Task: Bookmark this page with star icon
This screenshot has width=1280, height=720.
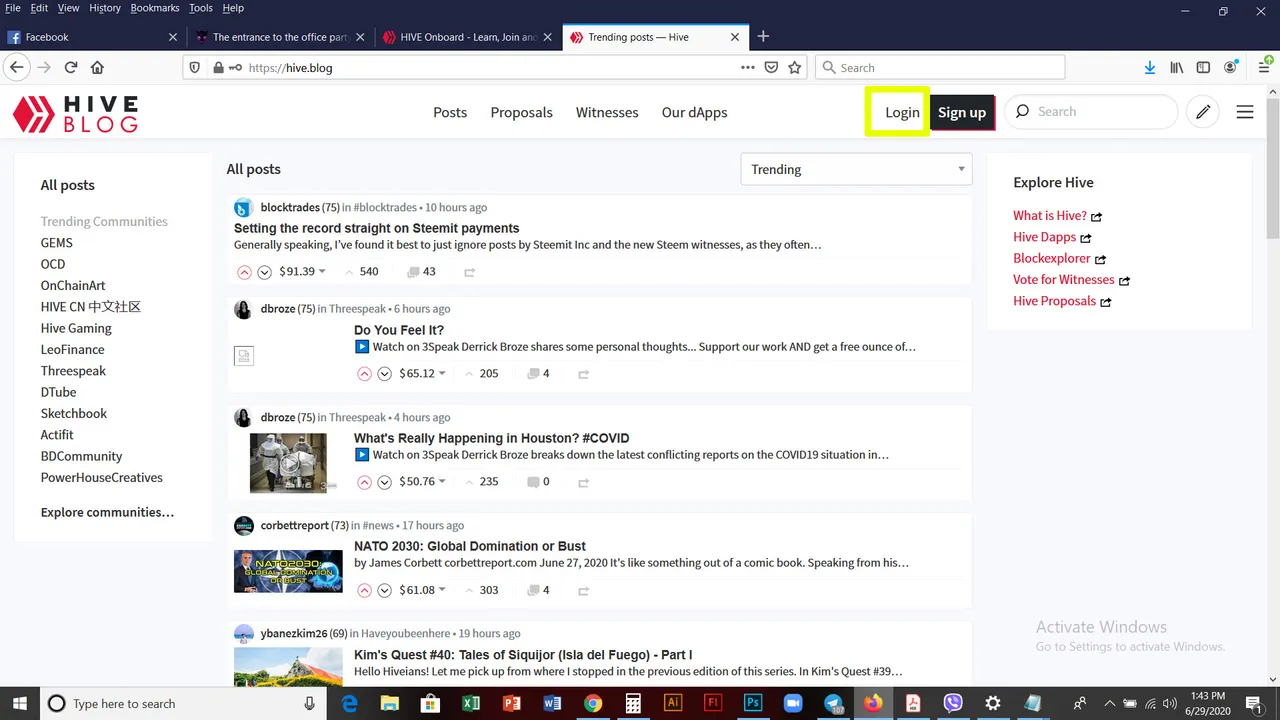Action: (x=795, y=68)
